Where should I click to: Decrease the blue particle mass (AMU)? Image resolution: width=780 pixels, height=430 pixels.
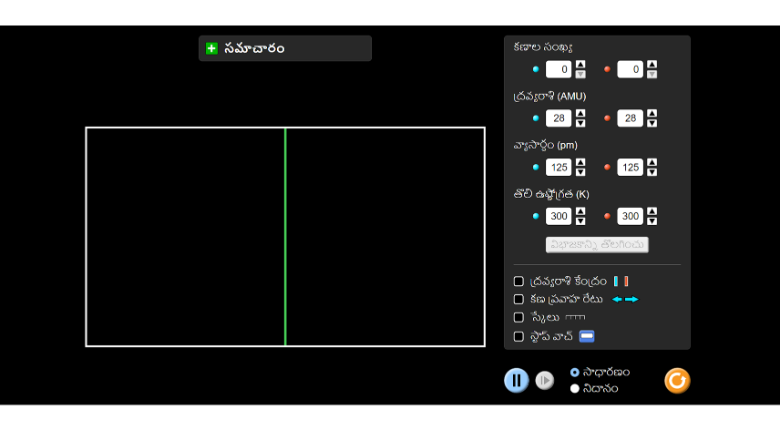pyautogui.click(x=581, y=123)
